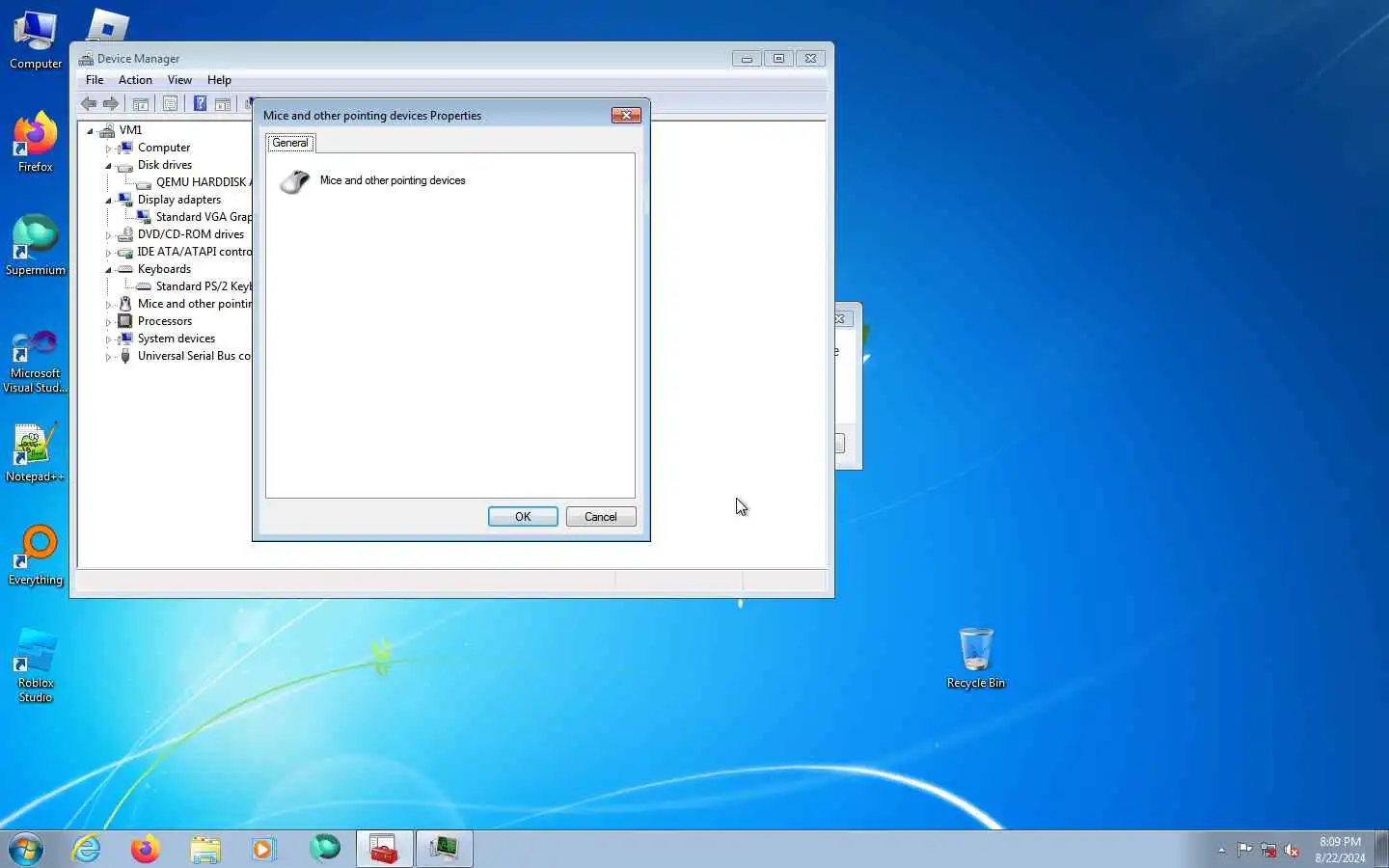Open the File menu

coord(95,80)
